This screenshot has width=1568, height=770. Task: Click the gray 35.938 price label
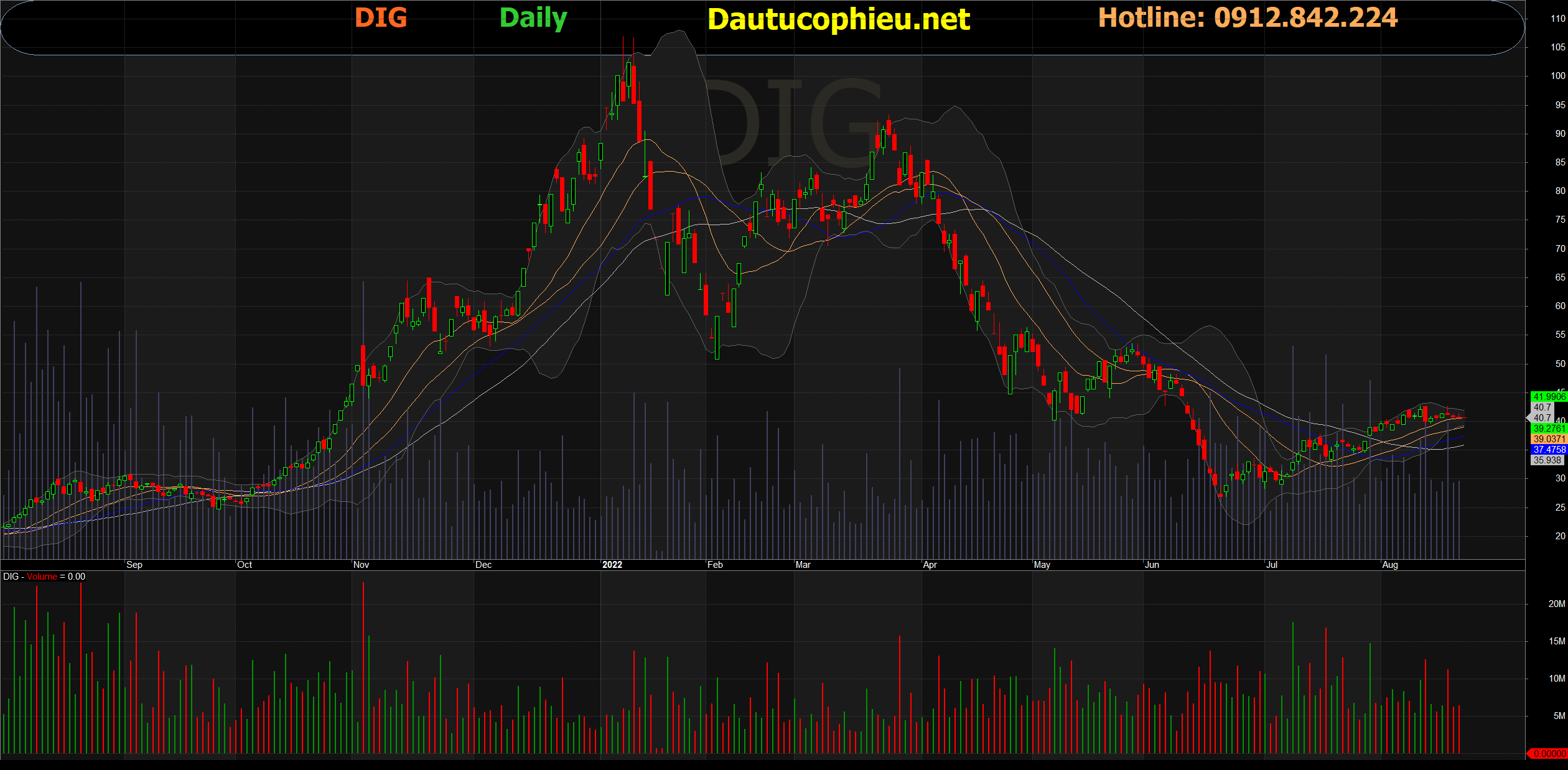(1547, 460)
